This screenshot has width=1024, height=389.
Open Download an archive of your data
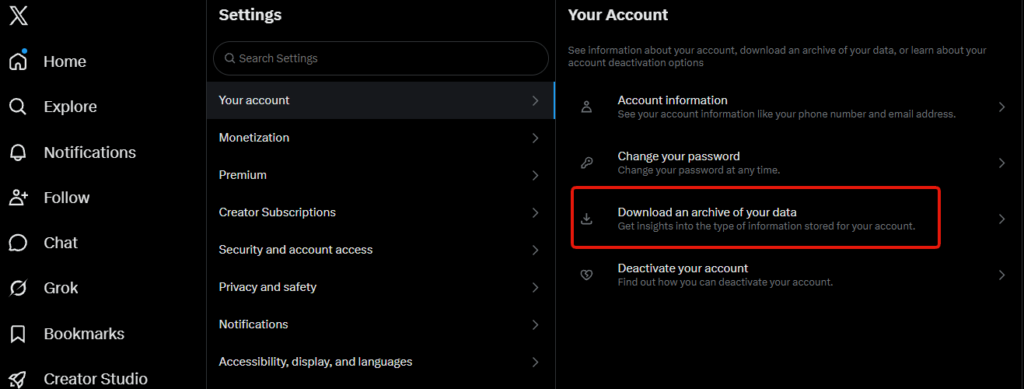(x=790, y=219)
